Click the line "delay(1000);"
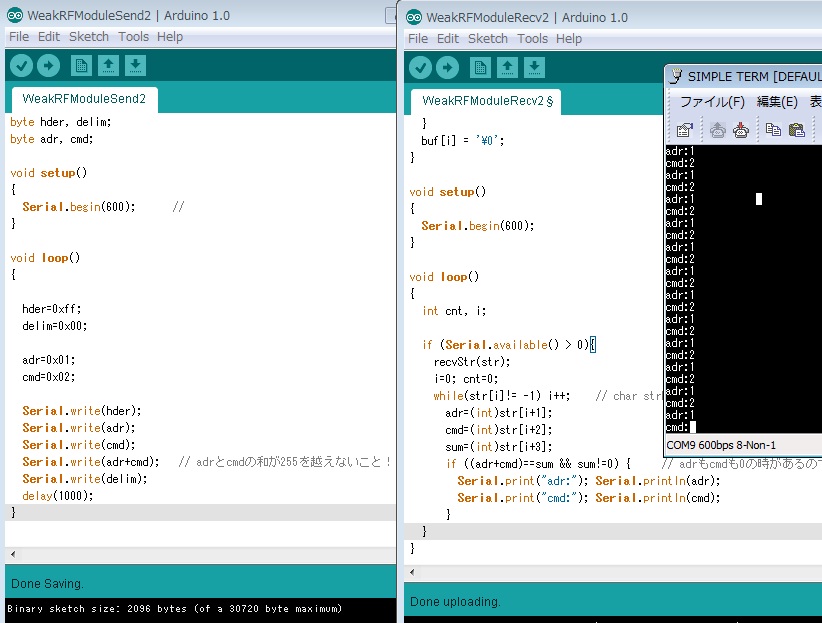 [58, 496]
